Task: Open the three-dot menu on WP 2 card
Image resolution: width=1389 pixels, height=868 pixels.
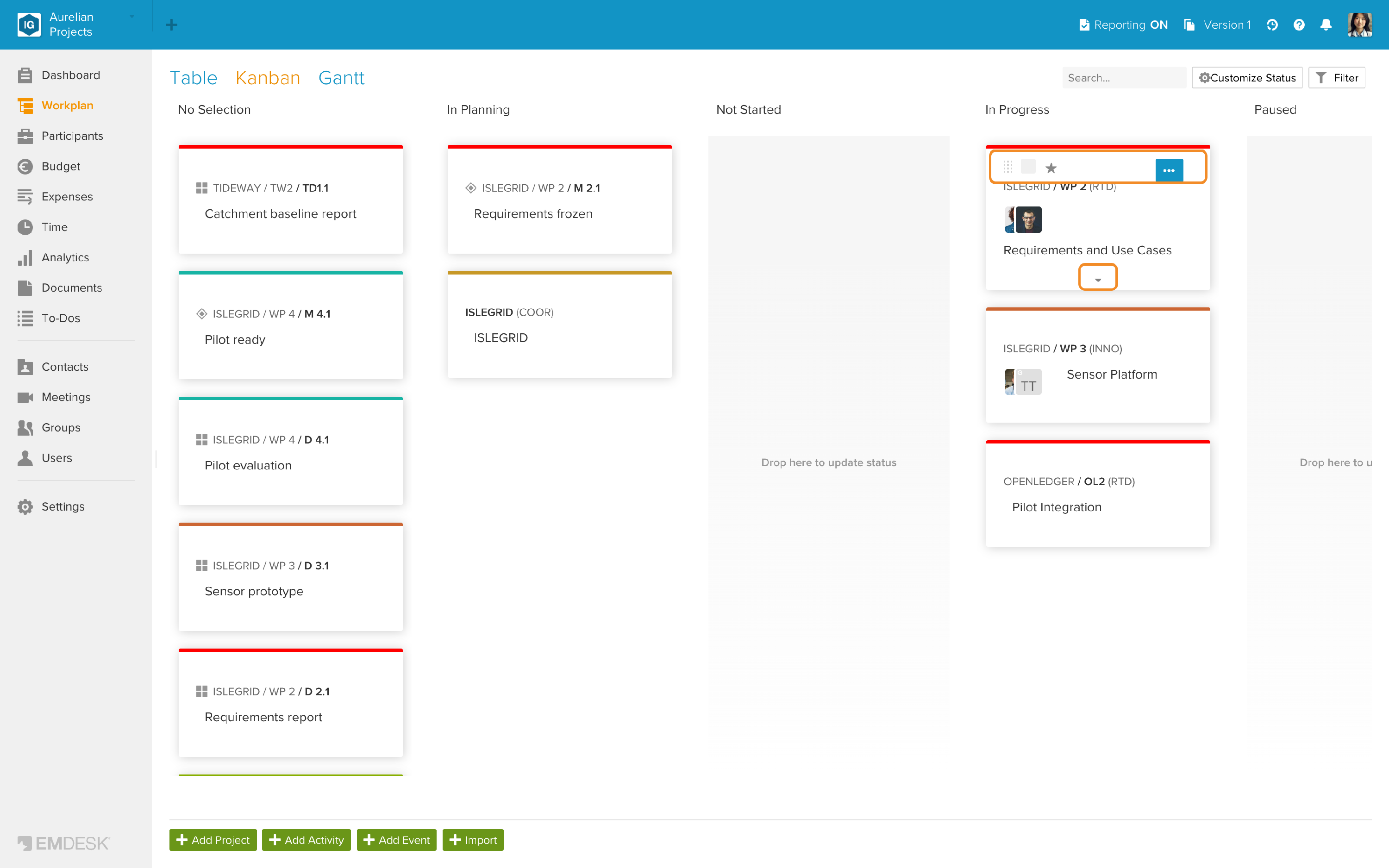Action: (1169, 170)
